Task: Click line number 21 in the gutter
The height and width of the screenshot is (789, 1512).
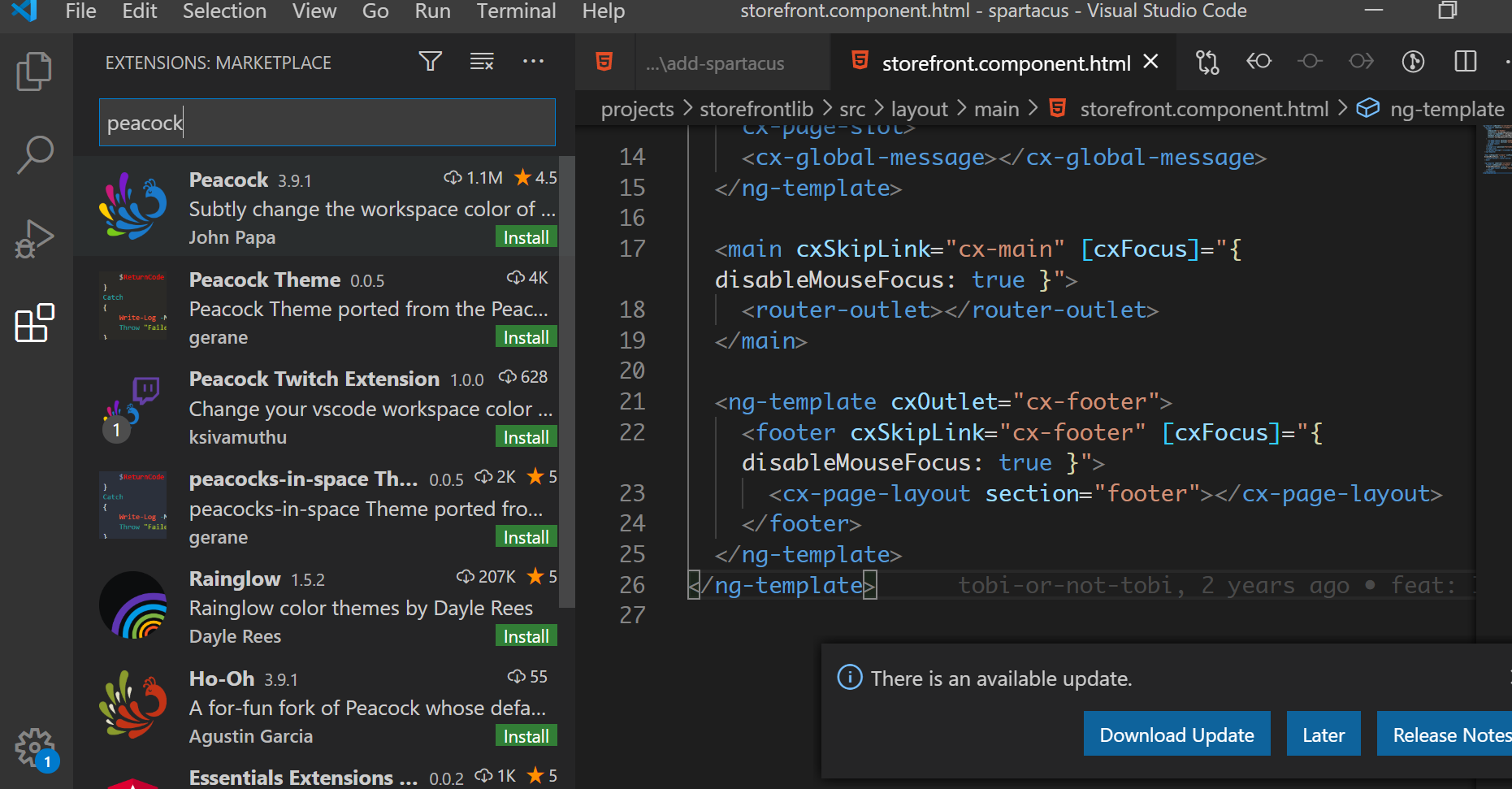Action: click(632, 401)
